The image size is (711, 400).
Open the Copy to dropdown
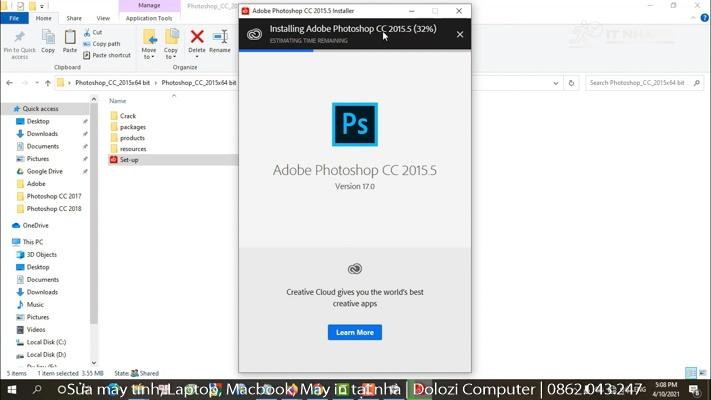pos(171,43)
